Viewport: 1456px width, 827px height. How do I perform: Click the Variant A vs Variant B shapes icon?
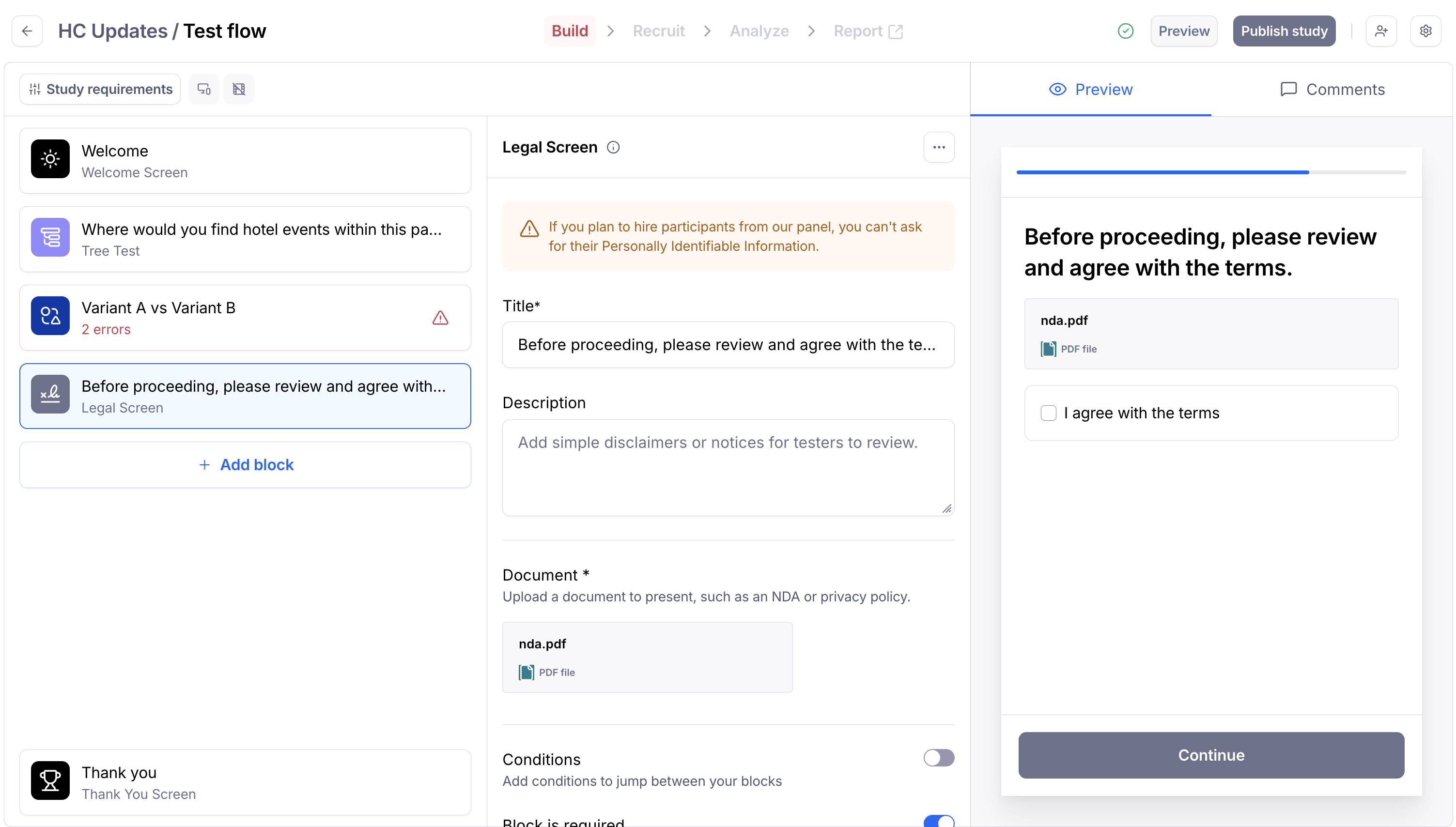[x=50, y=316]
